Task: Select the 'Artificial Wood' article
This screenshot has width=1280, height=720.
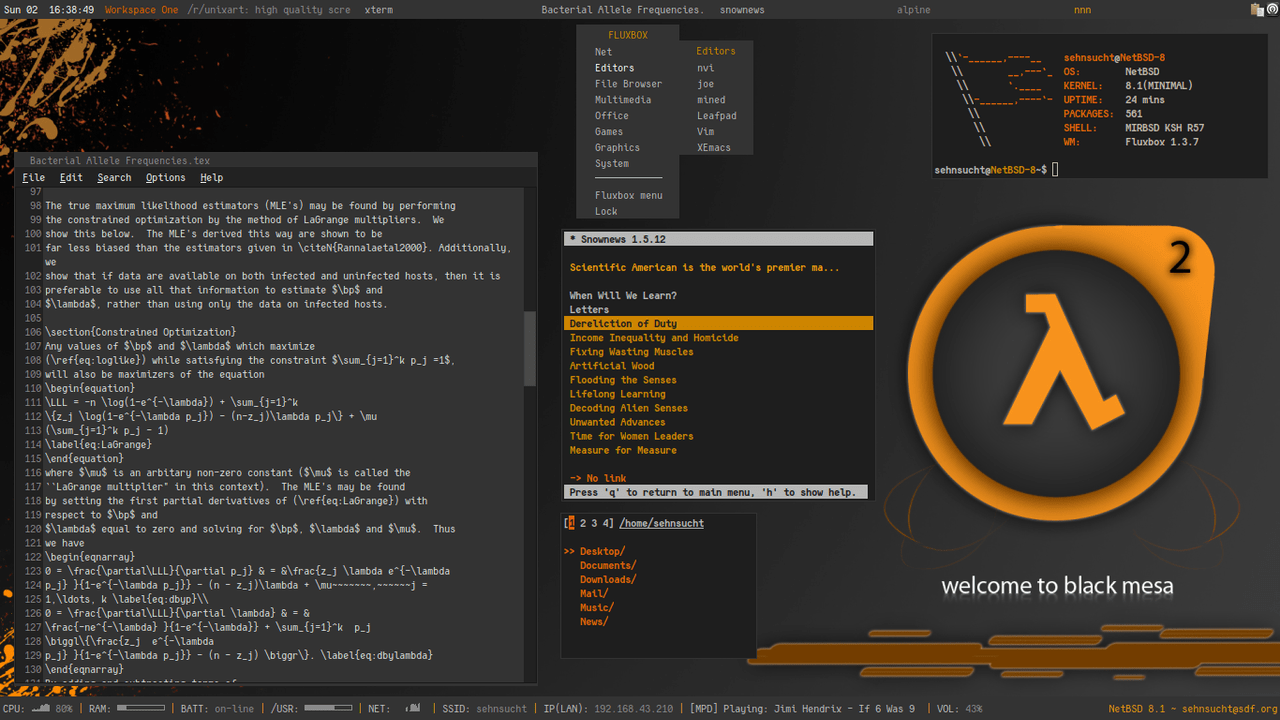Action: 612,366
